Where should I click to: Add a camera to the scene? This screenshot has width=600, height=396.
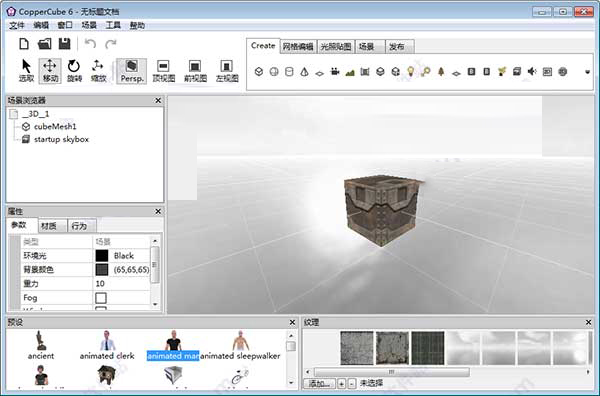click(x=335, y=72)
